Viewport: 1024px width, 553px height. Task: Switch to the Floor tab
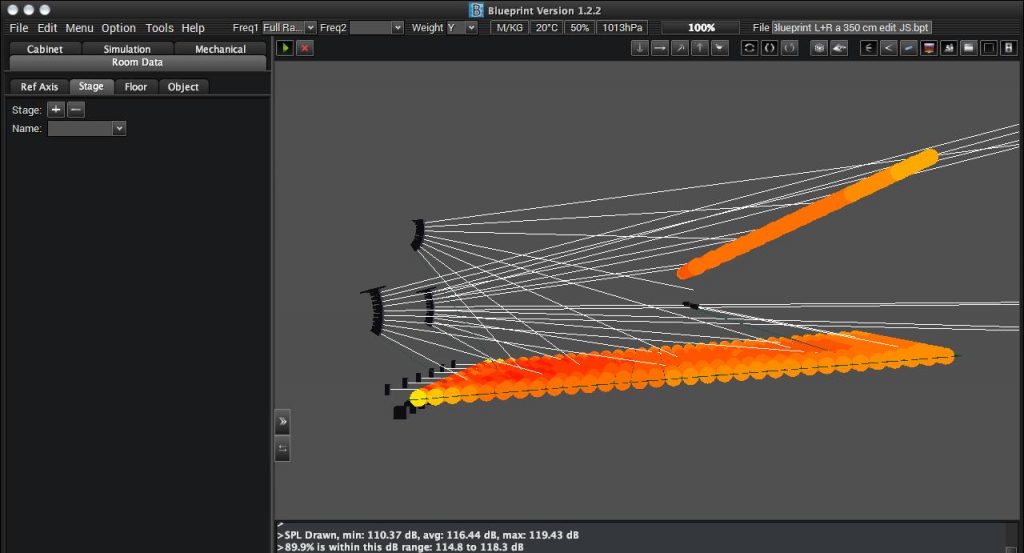(x=136, y=87)
